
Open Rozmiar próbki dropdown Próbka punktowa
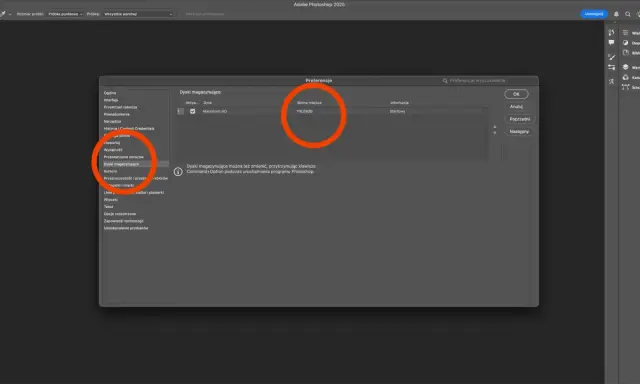pyautogui.click(x=65, y=14)
